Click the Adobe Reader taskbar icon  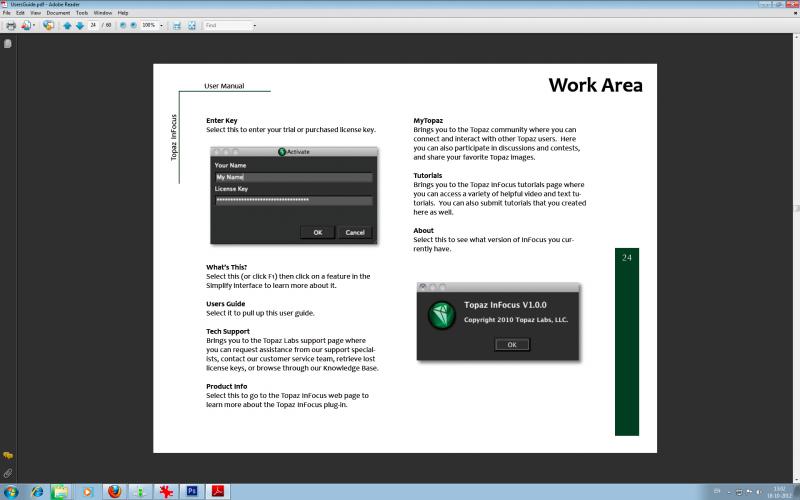(x=218, y=491)
